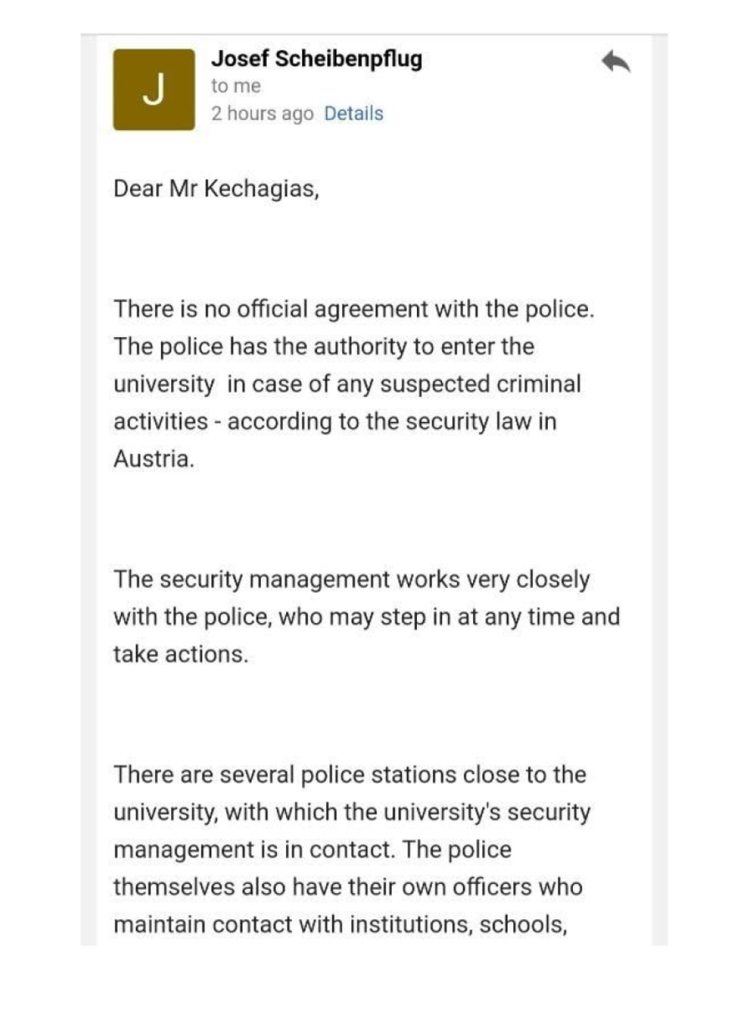Click line 'themselves also have their own officers'

coord(348,887)
